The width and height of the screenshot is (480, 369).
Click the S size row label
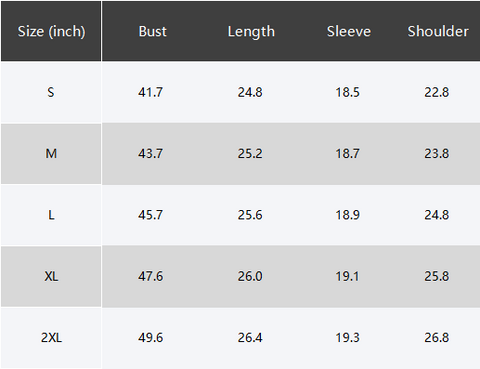[51, 92]
